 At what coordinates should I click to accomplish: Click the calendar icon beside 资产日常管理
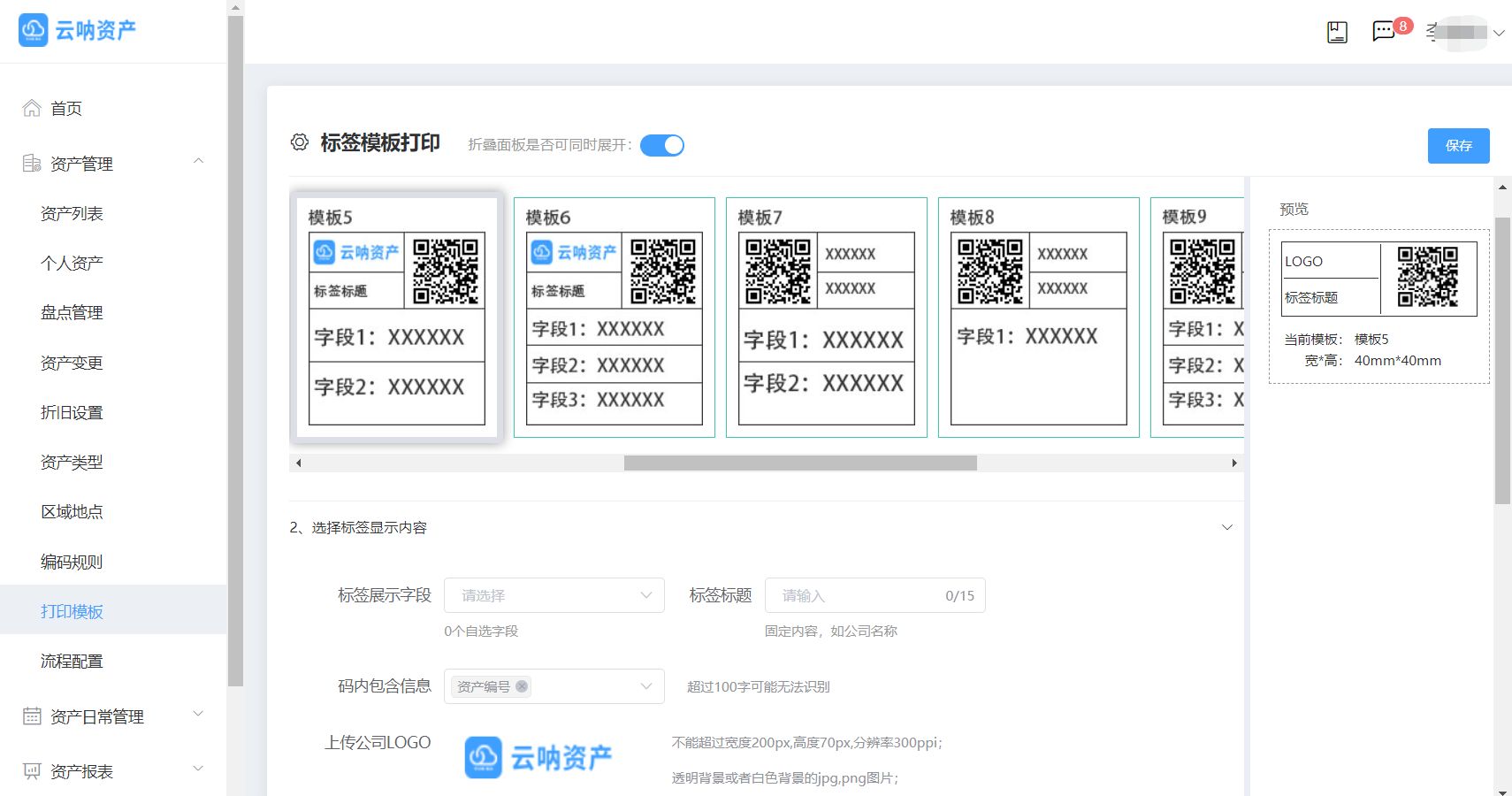32,716
